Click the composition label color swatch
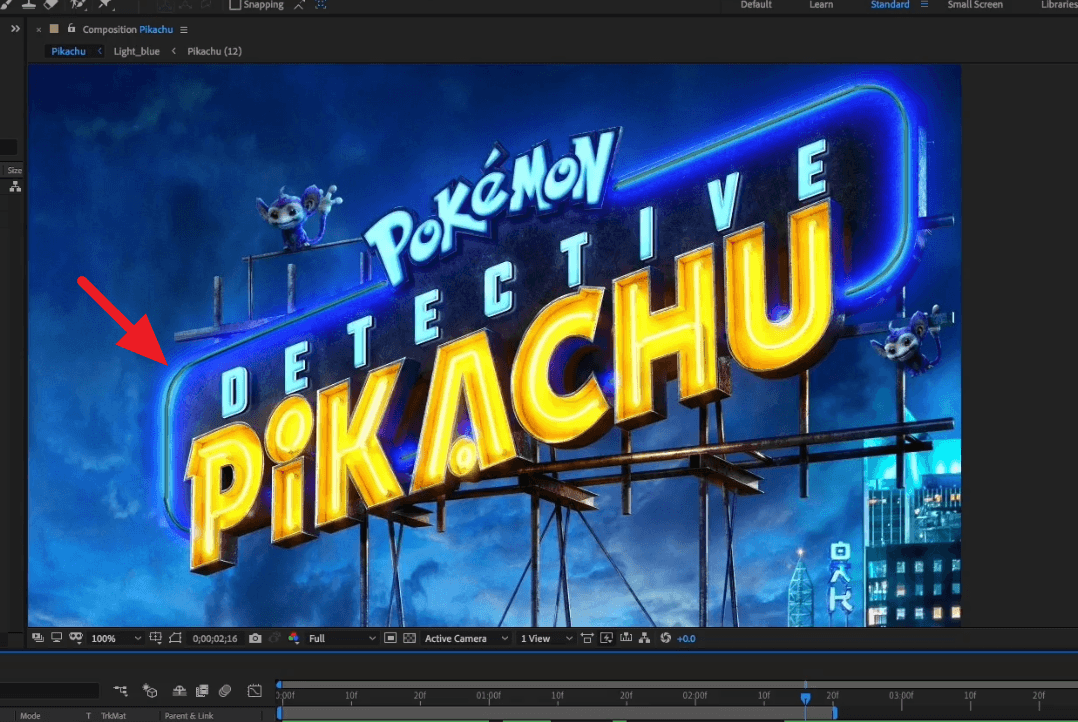1078x722 pixels. [x=54, y=29]
